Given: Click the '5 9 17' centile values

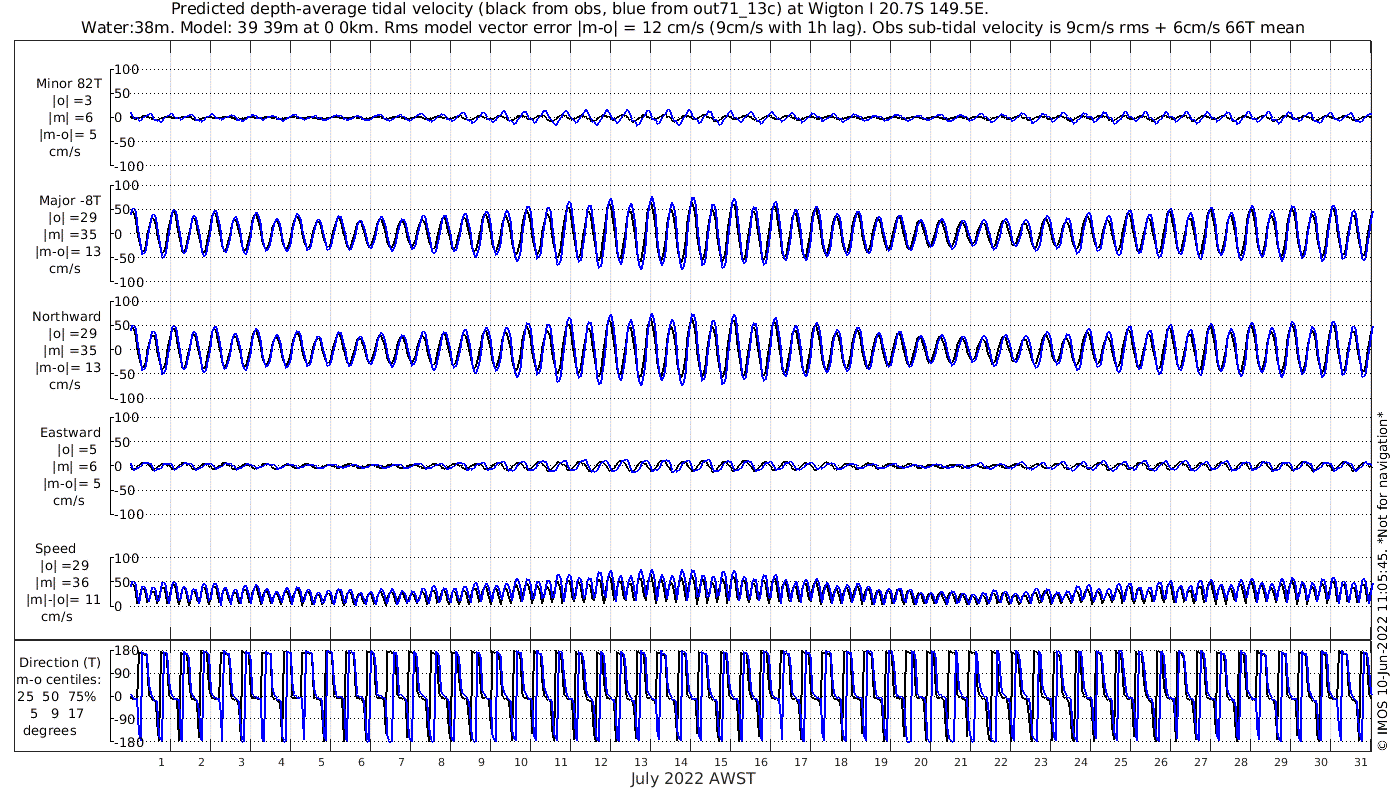Looking at the screenshot, I should [x=57, y=713].
